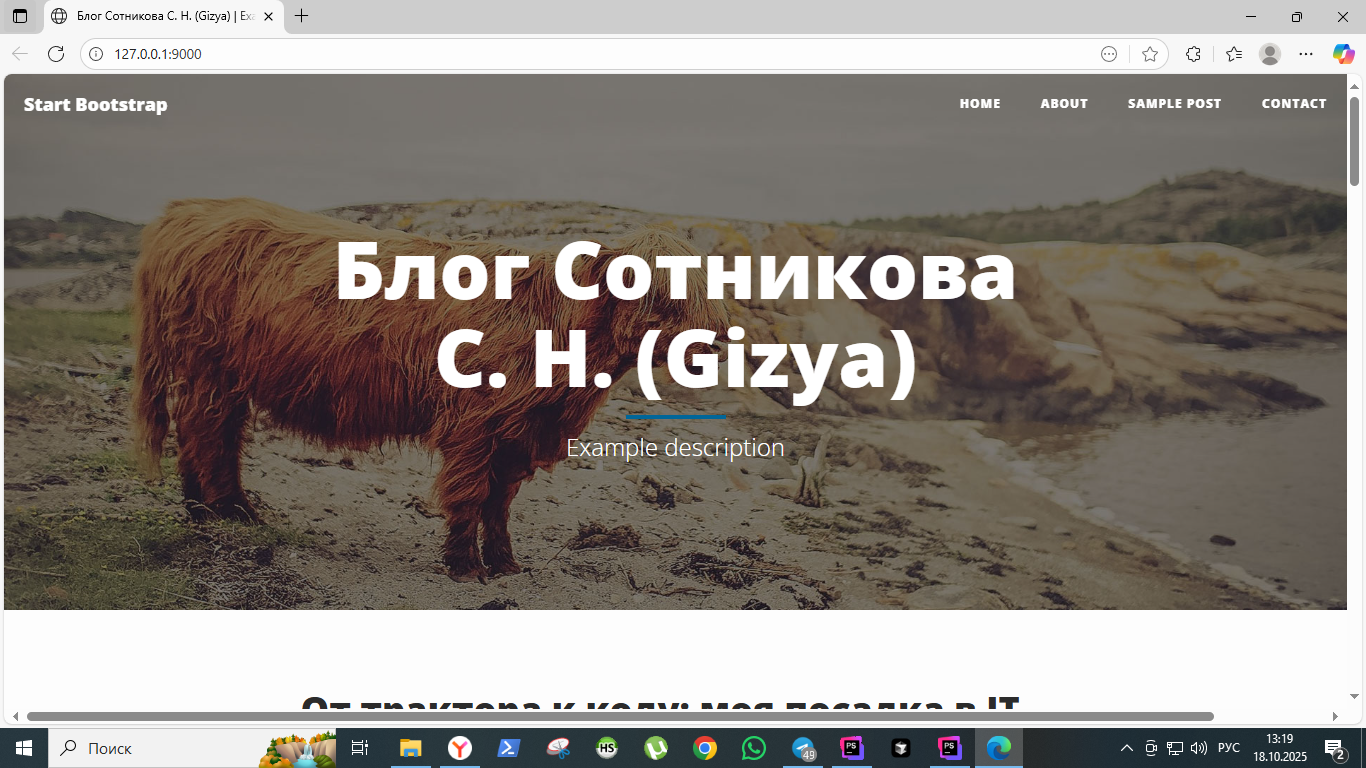1366x768 pixels.
Task: Switch the РУС input language
Action: click(1229, 748)
